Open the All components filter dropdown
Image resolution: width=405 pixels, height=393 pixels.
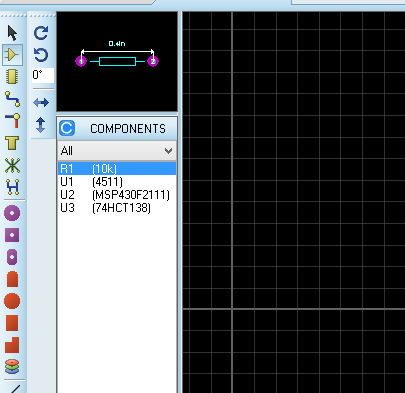(117, 151)
